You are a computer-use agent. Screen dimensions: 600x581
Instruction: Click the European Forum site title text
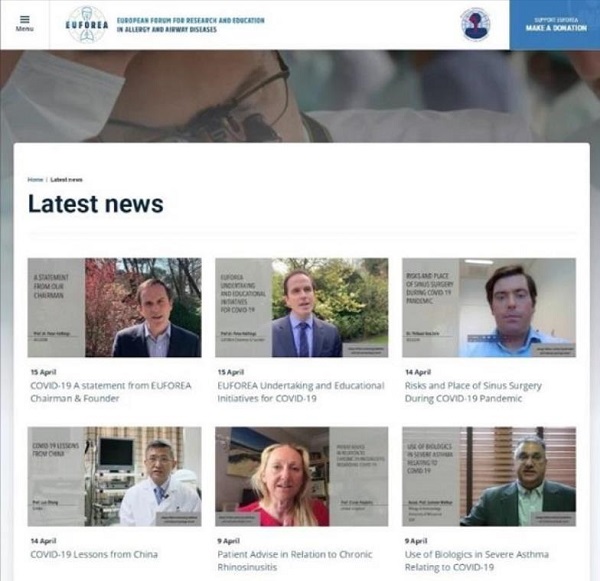point(190,24)
